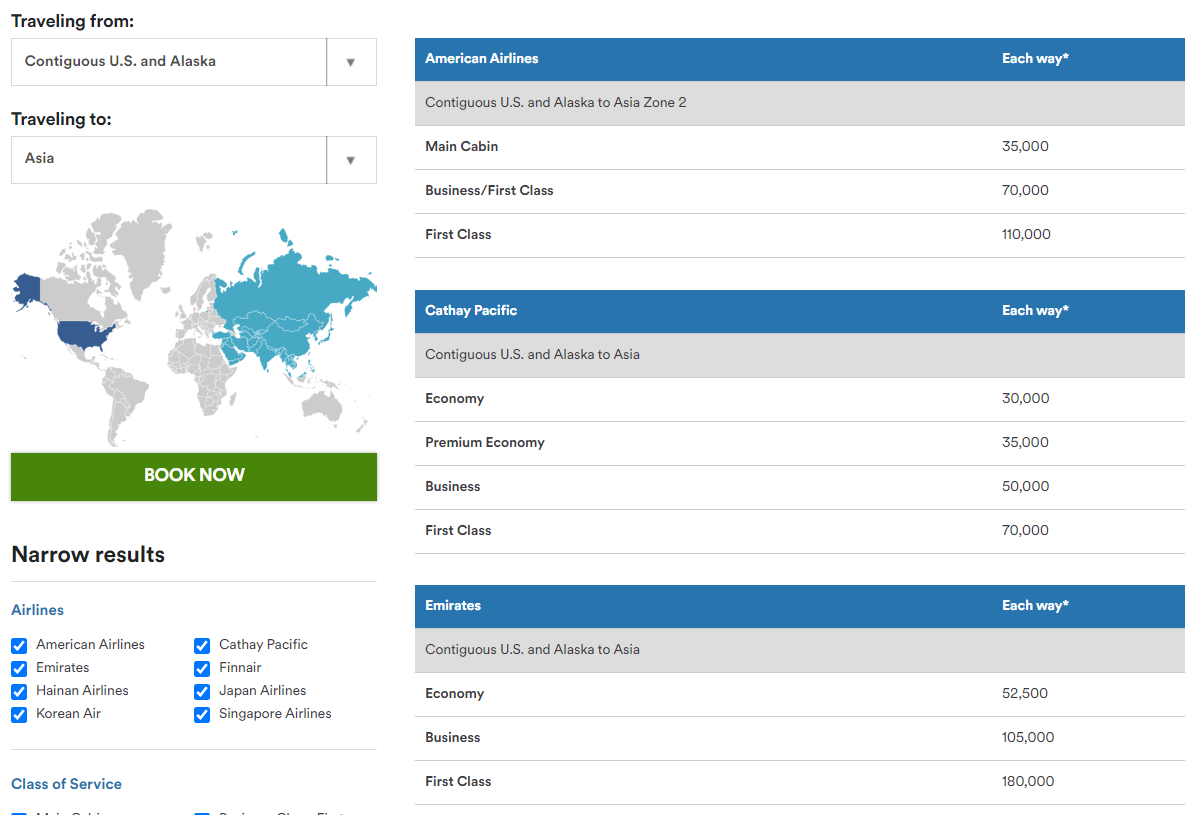Screen dimensions: 1191x815
Task: Click the Cathay Pacific table header
Action: (799, 311)
